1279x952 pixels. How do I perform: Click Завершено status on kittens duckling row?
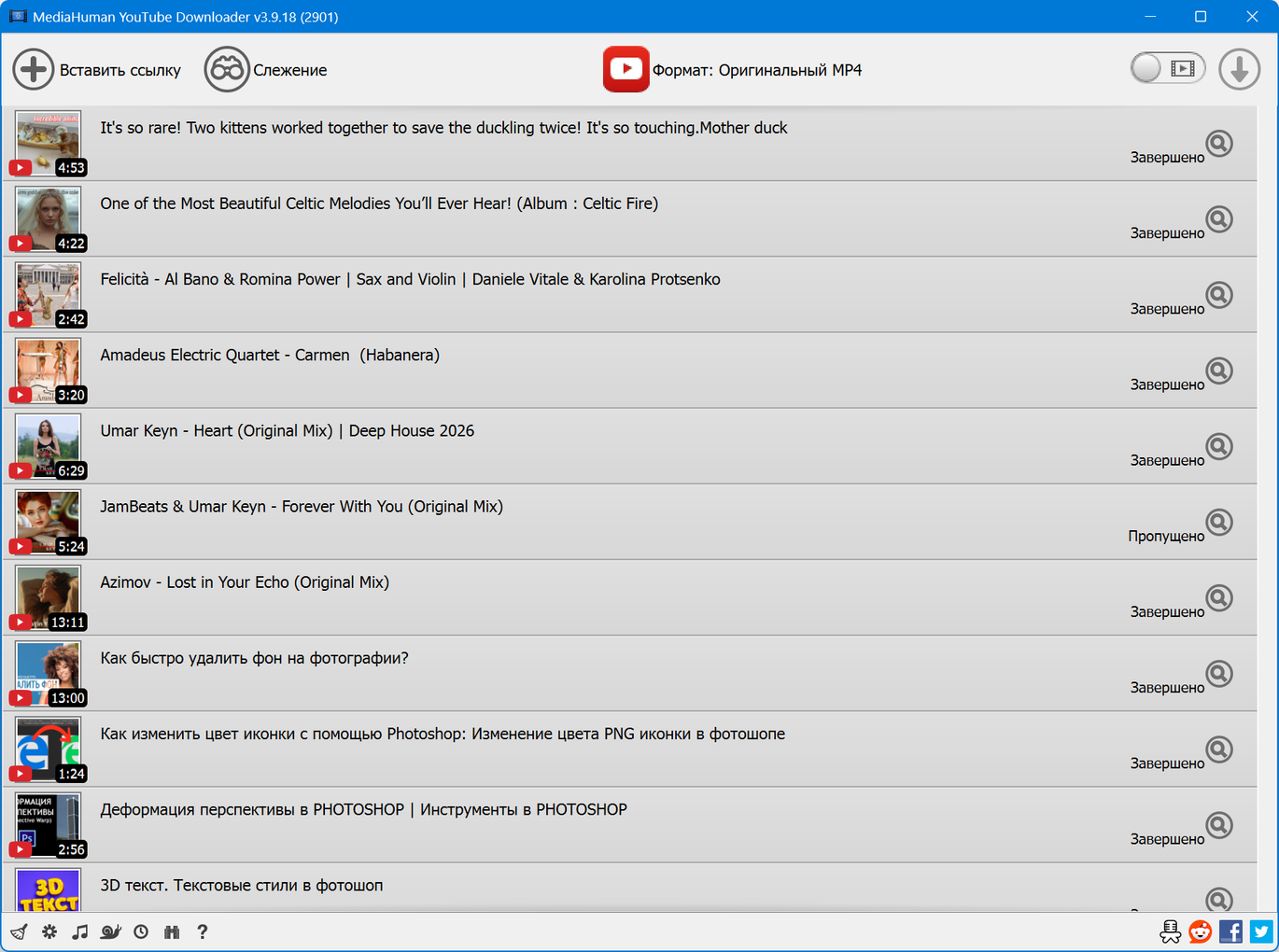(x=1167, y=158)
